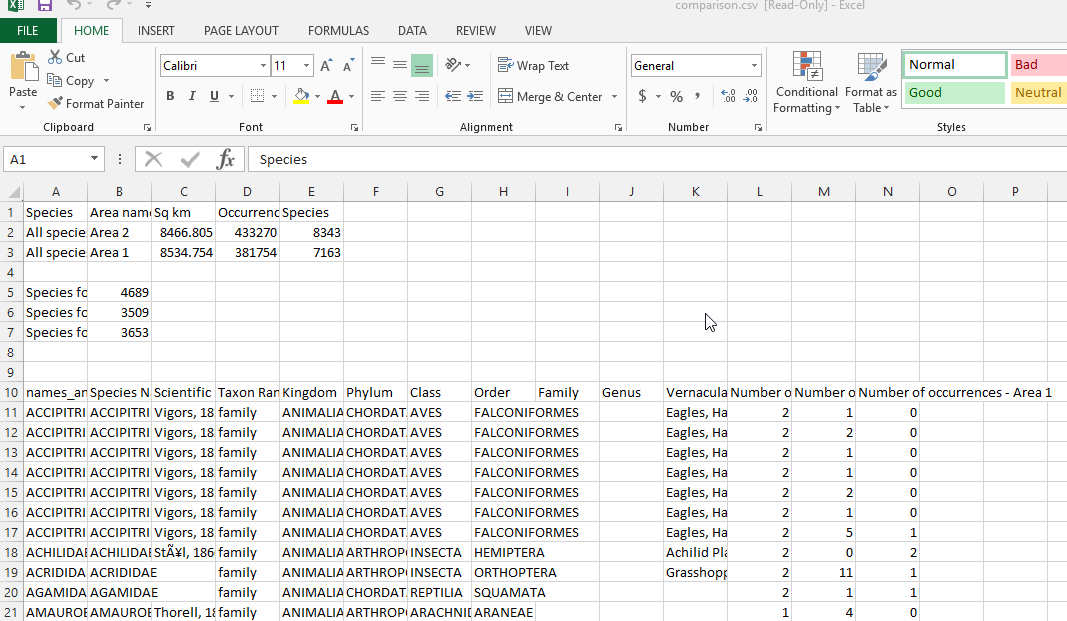Click Merge & Center
The image size is (1067, 621).
click(x=550, y=97)
